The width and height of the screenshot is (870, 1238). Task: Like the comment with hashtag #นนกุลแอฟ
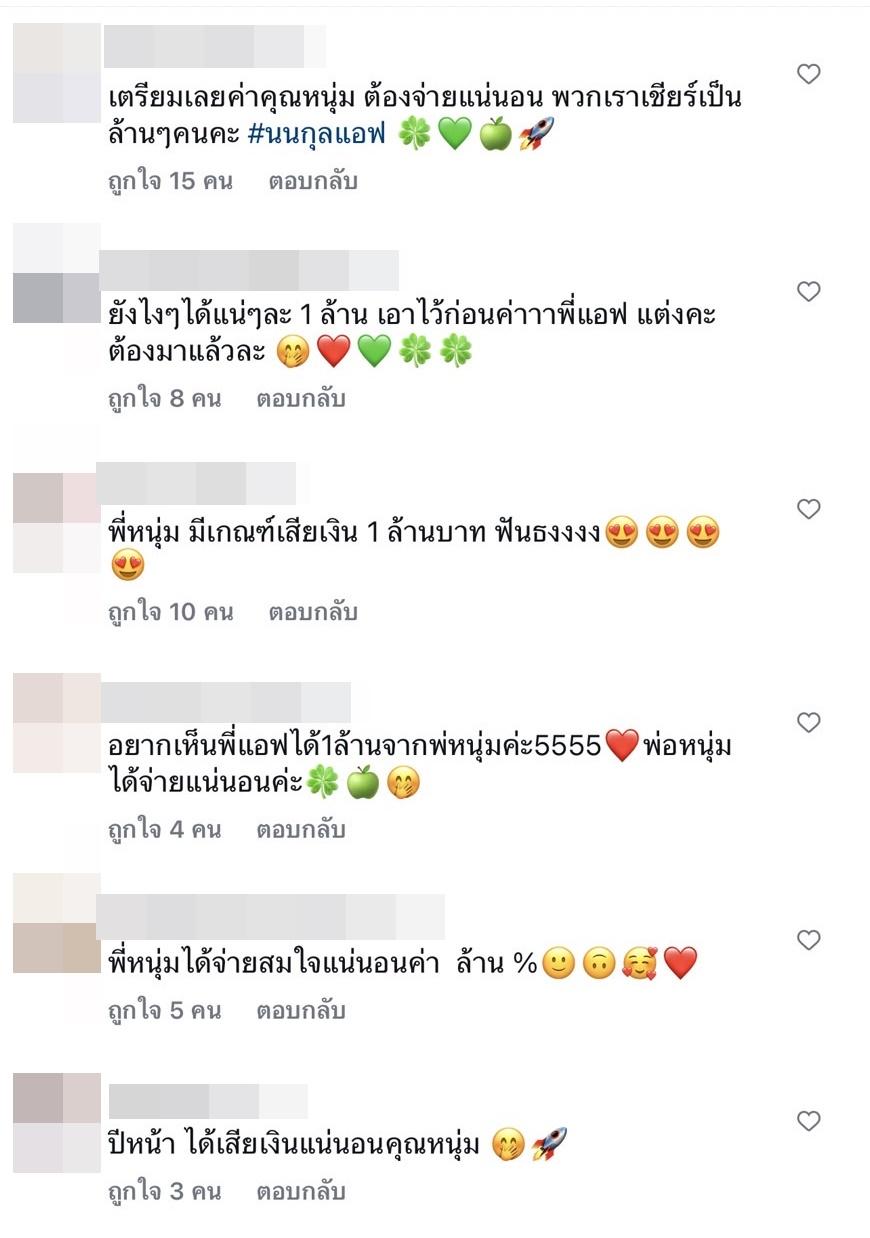click(x=809, y=74)
